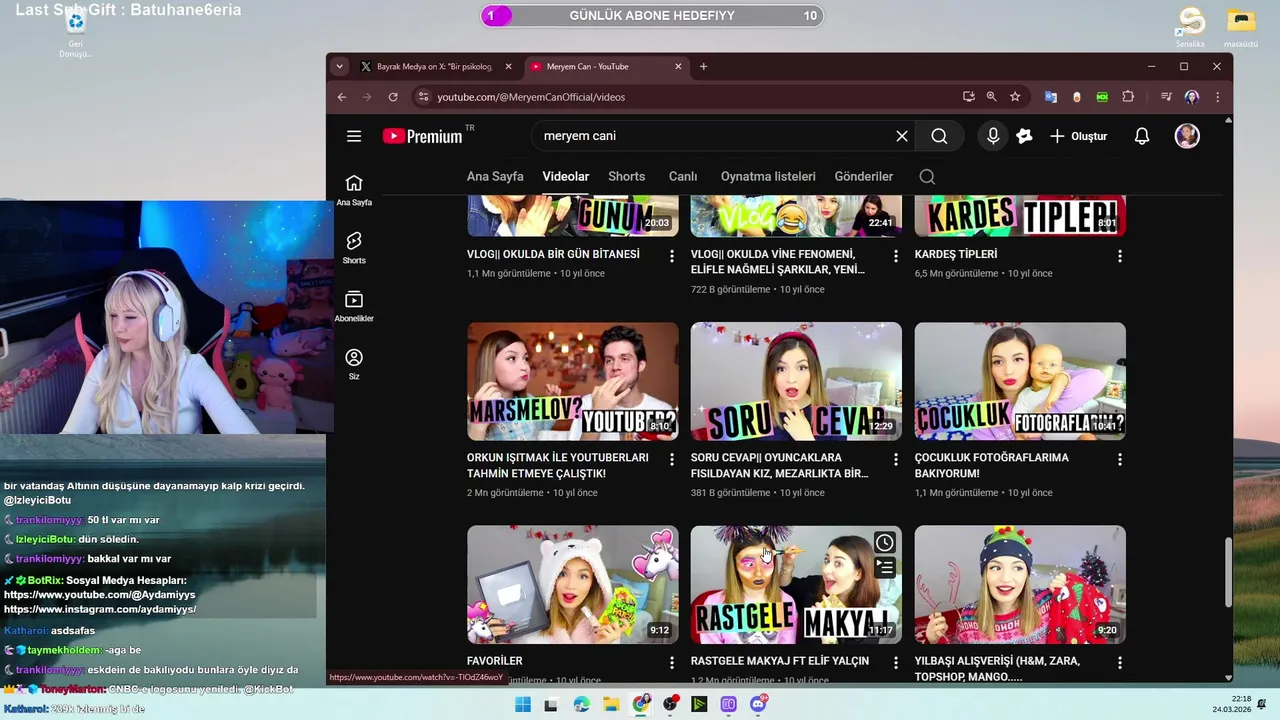Open the Gönderiler tab
This screenshot has width=1280, height=720.
(864, 176)
